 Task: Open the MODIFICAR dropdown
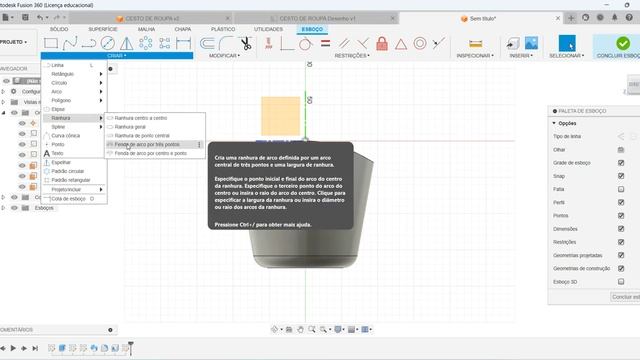224,56
